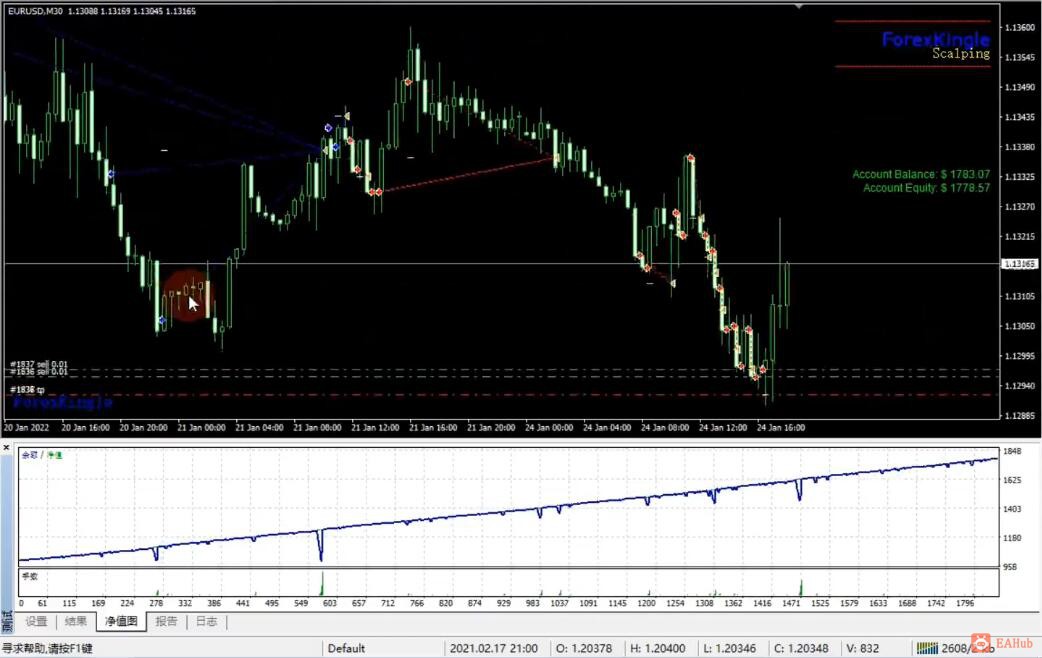Click the 603 trade number on graph axis
This screenshot has height=658, width=1042.
(x=330, y=603)
